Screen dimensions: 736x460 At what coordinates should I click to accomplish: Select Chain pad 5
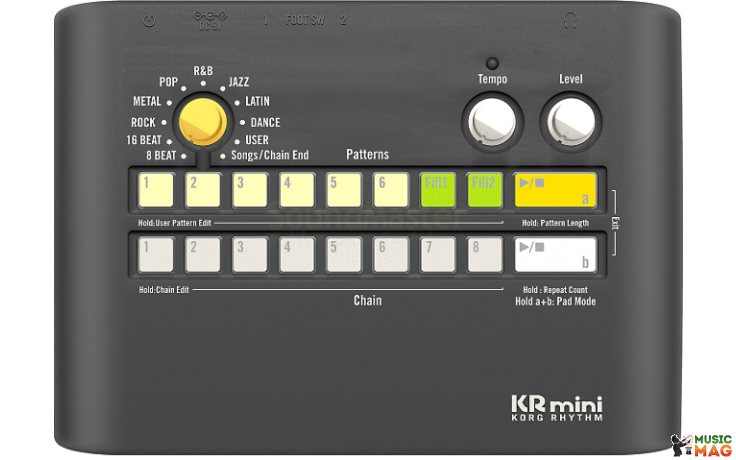(x=344, y=255)
